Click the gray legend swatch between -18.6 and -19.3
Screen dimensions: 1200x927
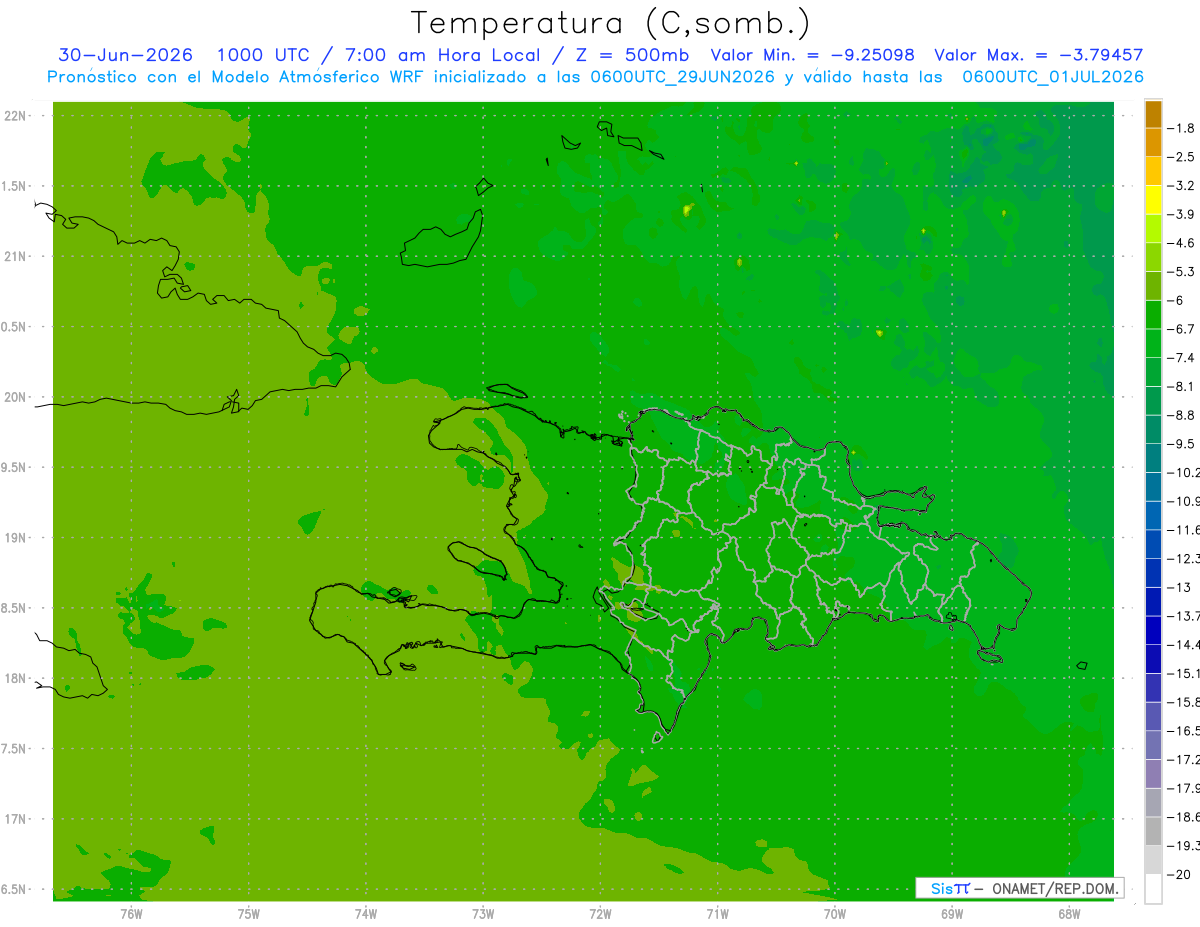point(1153,831)
